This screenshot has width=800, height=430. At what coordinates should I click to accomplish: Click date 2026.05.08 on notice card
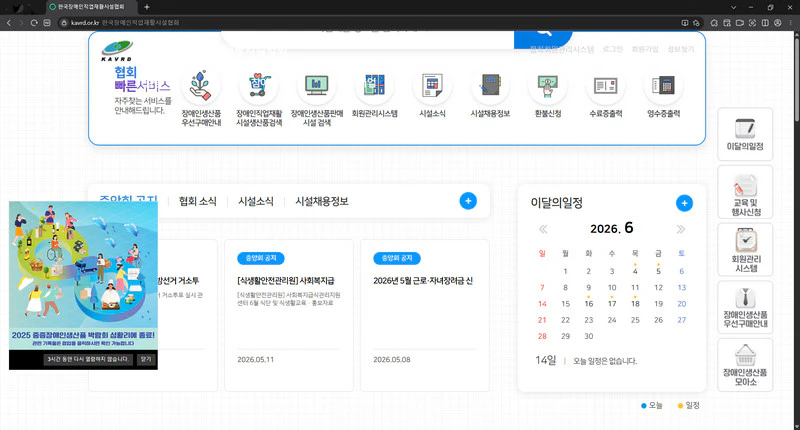coord(392,360)
